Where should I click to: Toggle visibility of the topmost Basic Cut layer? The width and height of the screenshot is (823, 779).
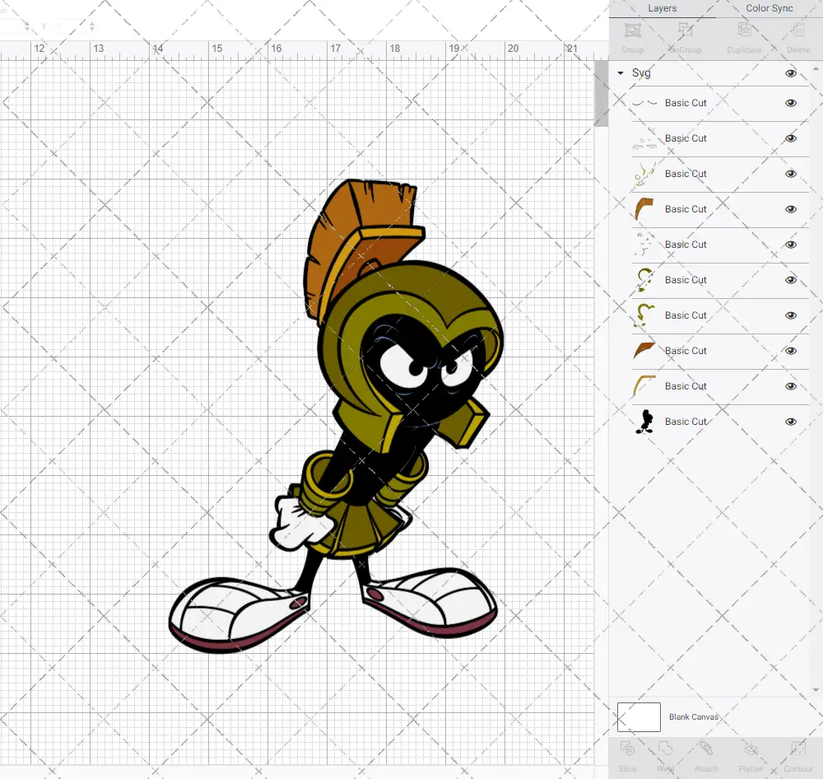790,103
